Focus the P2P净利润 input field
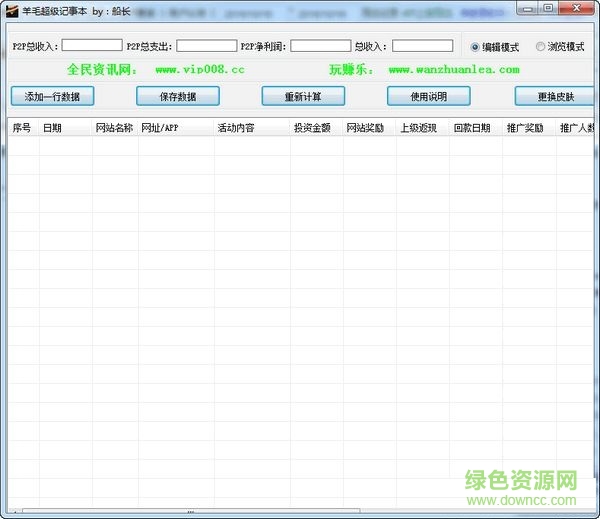This screenshot has height=519, width=600. point(321,46)
